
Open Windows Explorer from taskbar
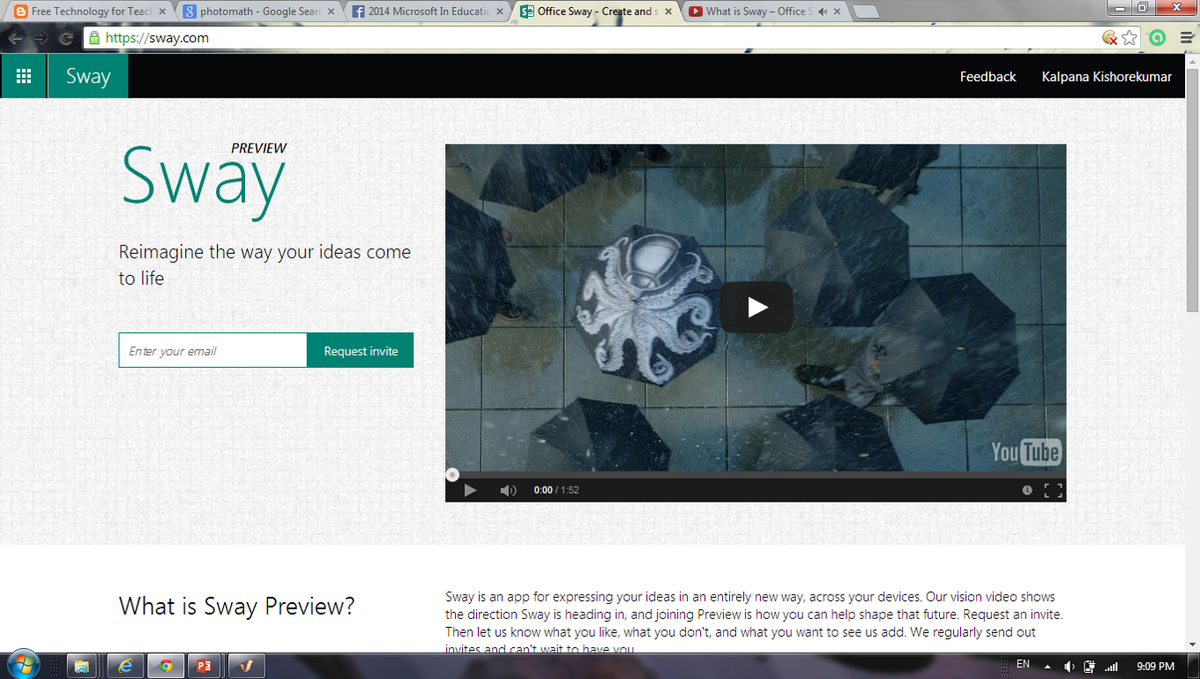[81, 665]
